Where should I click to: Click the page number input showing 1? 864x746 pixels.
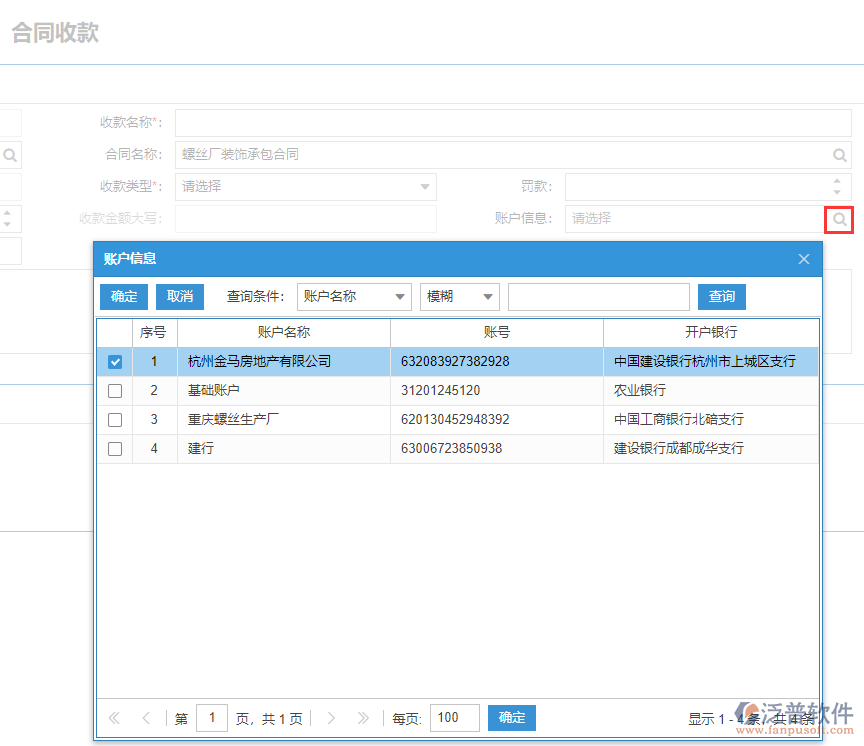pos(212,718)
